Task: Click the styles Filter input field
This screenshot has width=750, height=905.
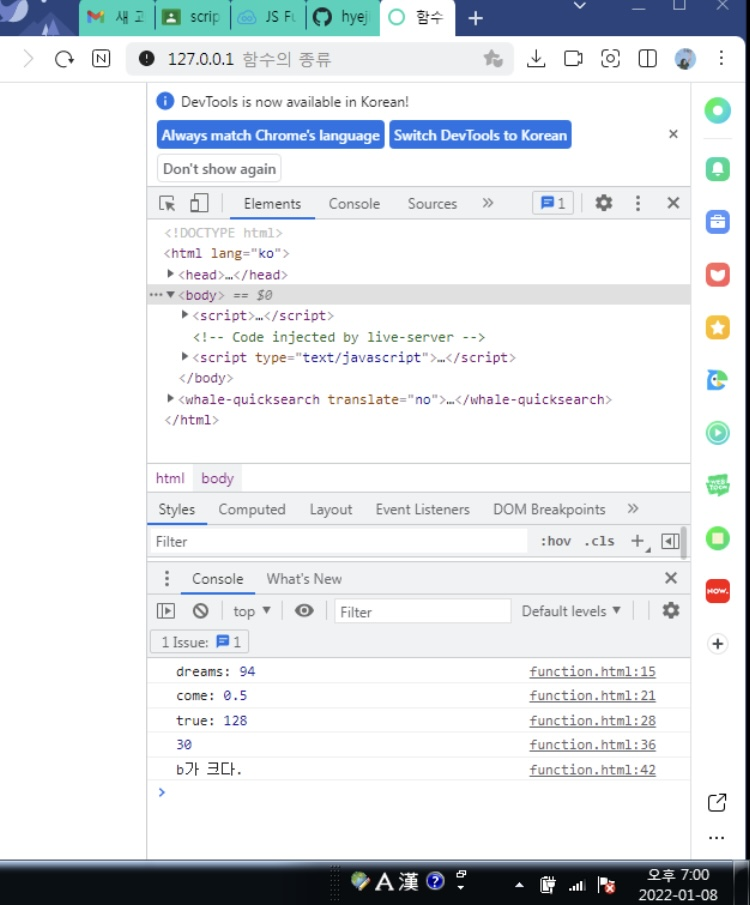Action: click(338, 541)
